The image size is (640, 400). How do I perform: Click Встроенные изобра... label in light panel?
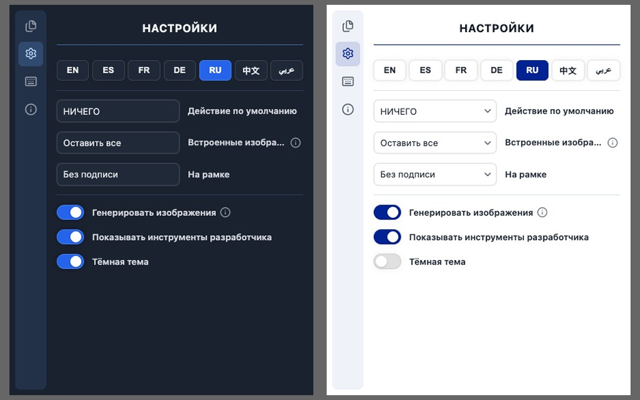(x=553, y=142)
